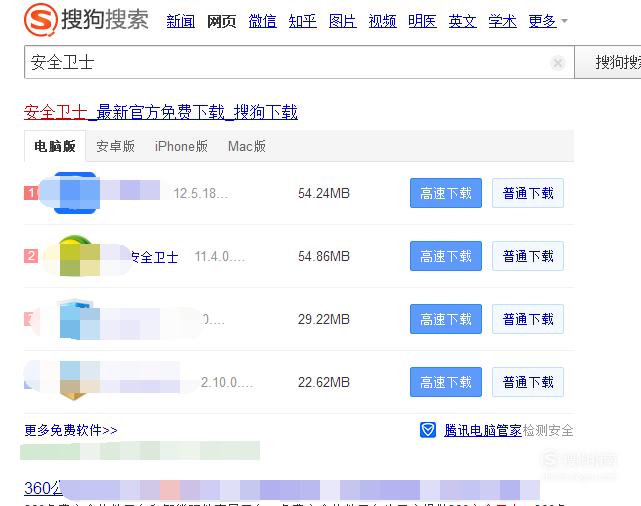Click 高速下载 for the 22.62MB item
This screenshot has width=641, height=506.
[x=446, y=382]
